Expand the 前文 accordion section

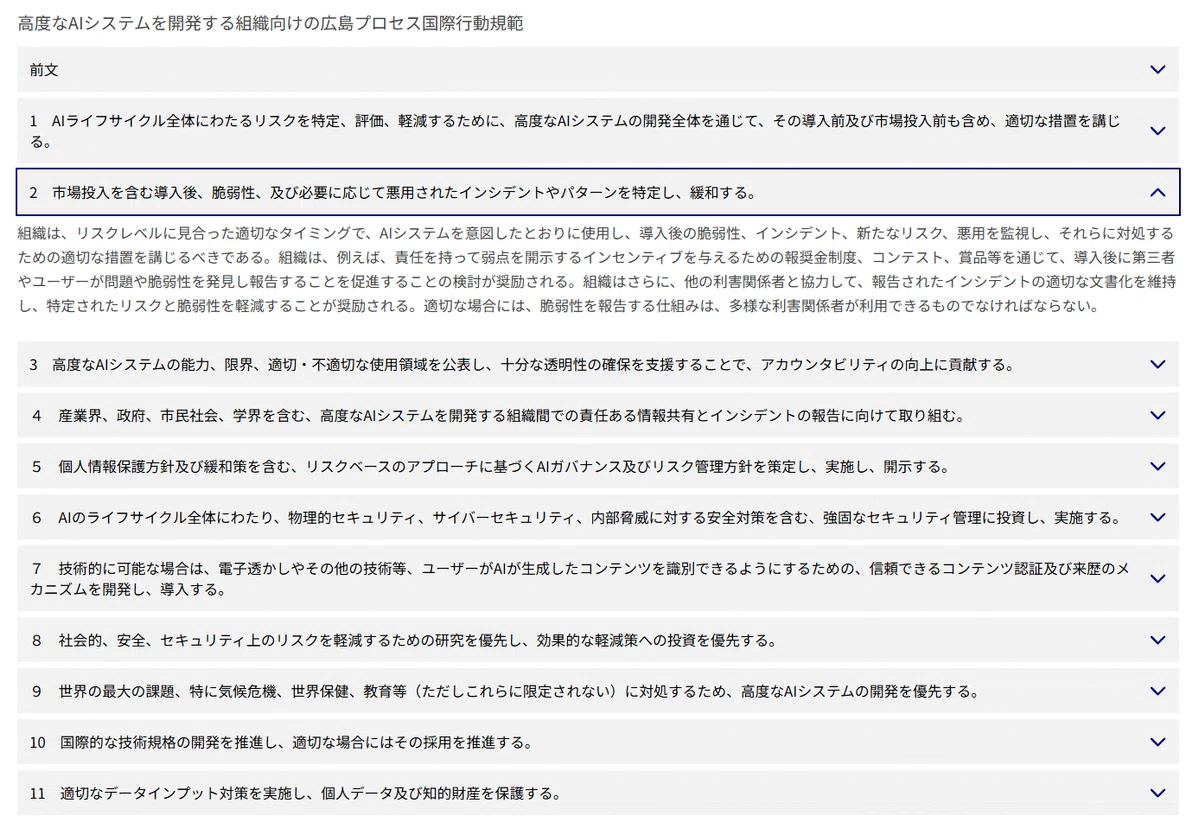(x=598, y=70)
